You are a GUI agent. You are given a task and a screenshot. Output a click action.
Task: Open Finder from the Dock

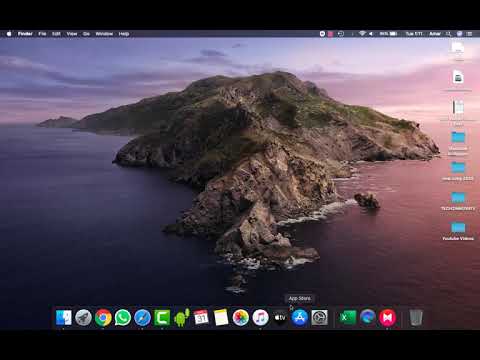click(63, 317)
